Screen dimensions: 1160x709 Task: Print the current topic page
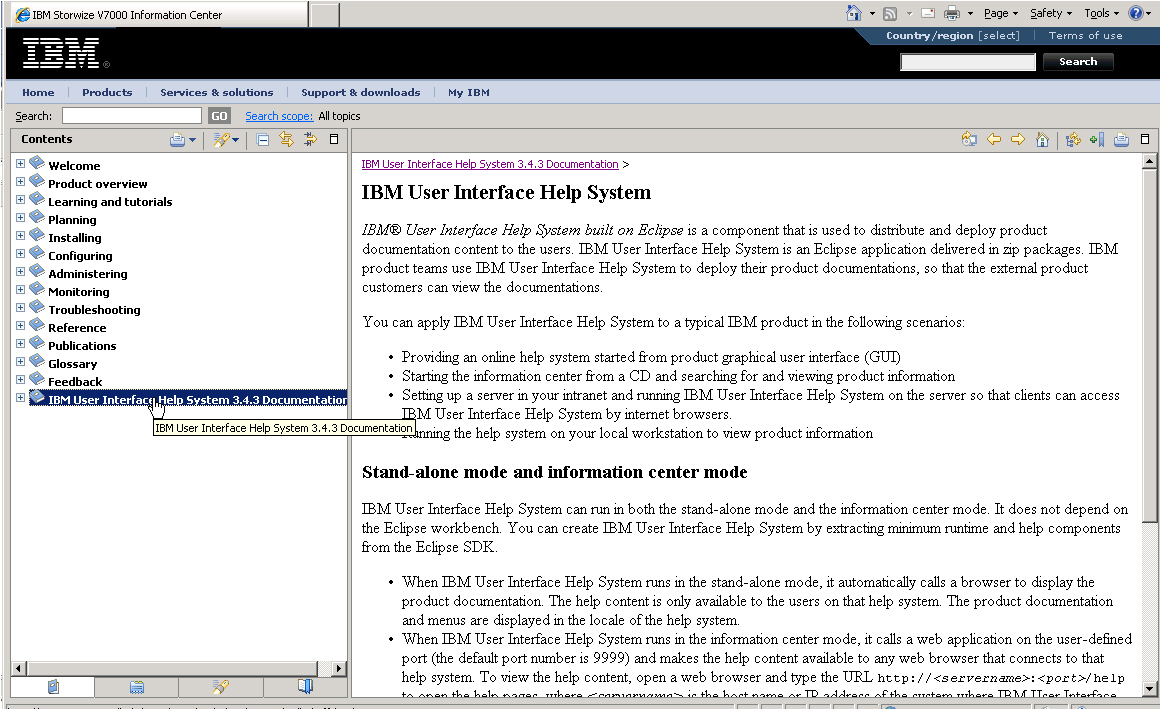(x=1122, y=139)
